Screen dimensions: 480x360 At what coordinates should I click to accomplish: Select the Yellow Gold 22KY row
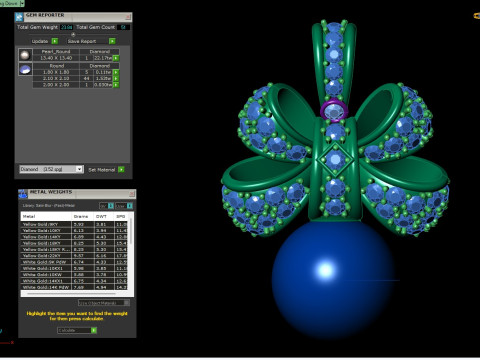click(74, 256)
